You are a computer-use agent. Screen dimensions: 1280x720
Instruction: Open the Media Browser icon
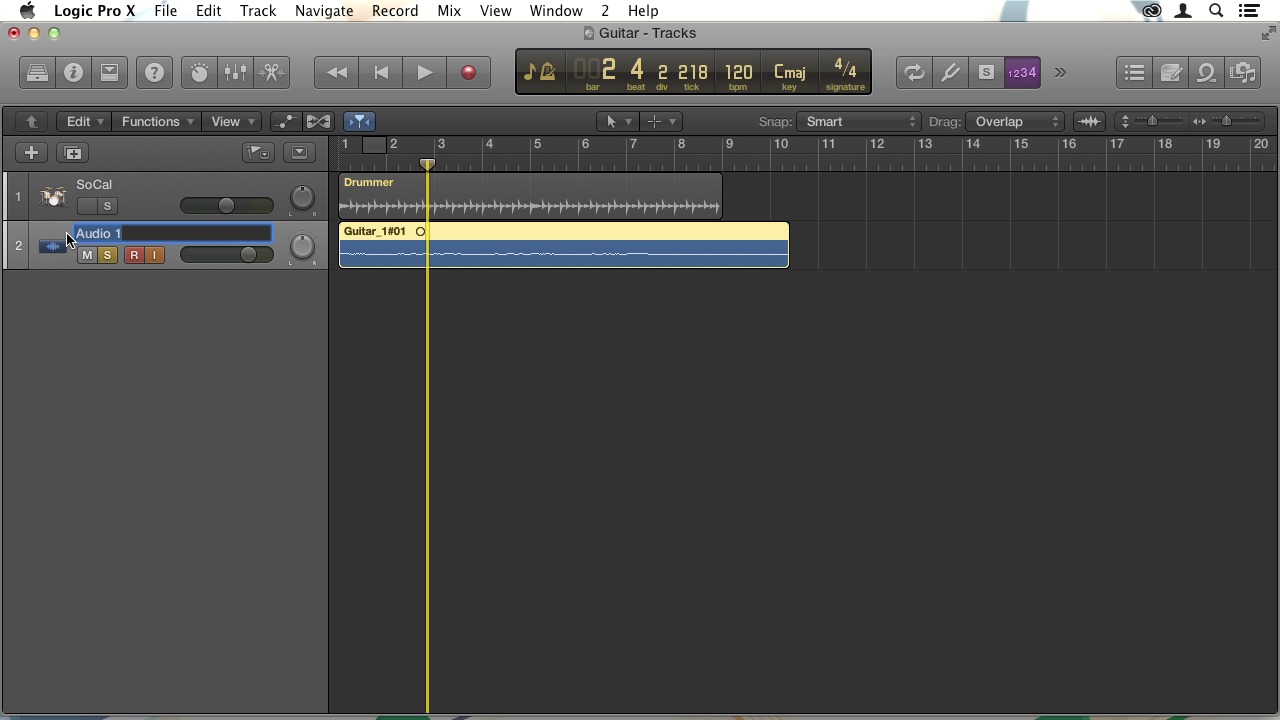[x=1242, y=73]
